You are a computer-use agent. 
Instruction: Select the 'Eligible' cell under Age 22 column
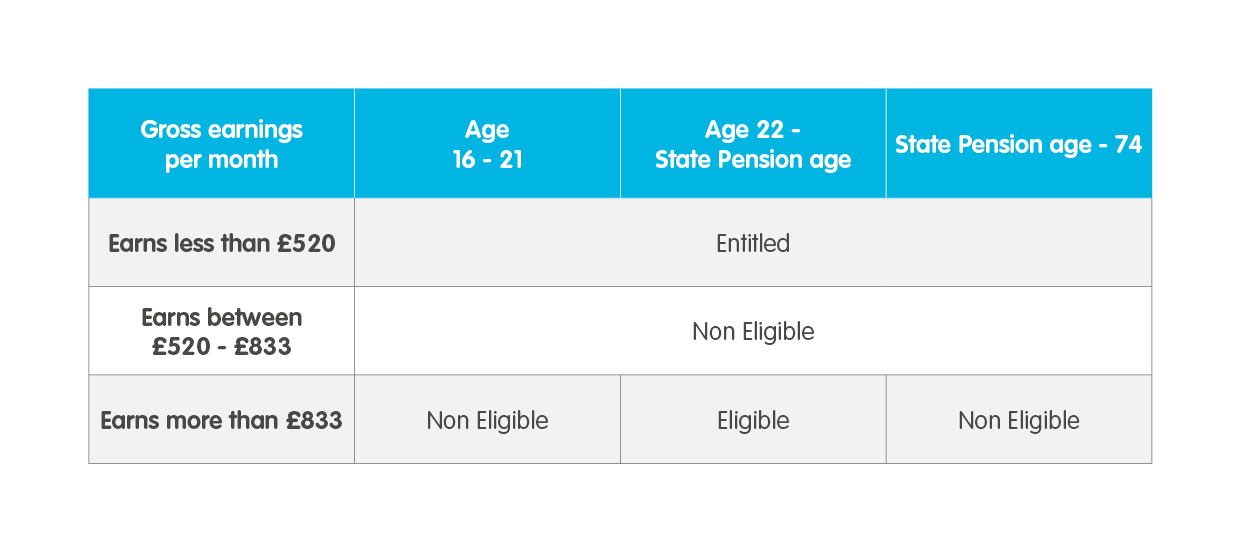point(753,420)
